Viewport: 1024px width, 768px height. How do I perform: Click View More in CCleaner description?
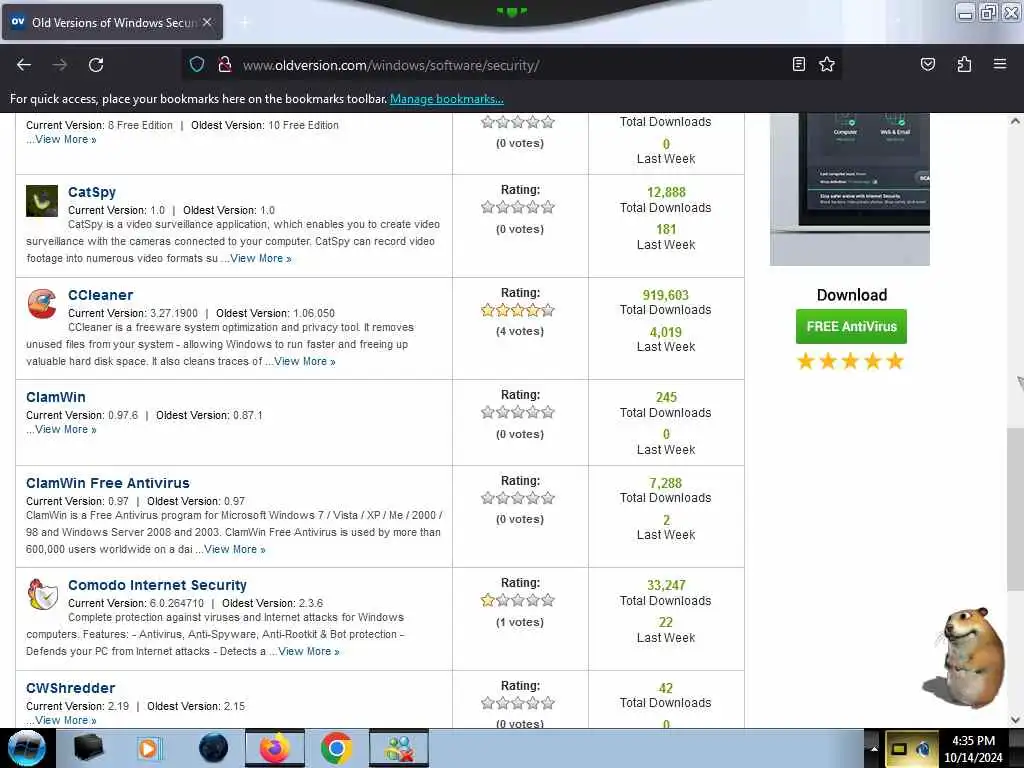click(304, 362)
